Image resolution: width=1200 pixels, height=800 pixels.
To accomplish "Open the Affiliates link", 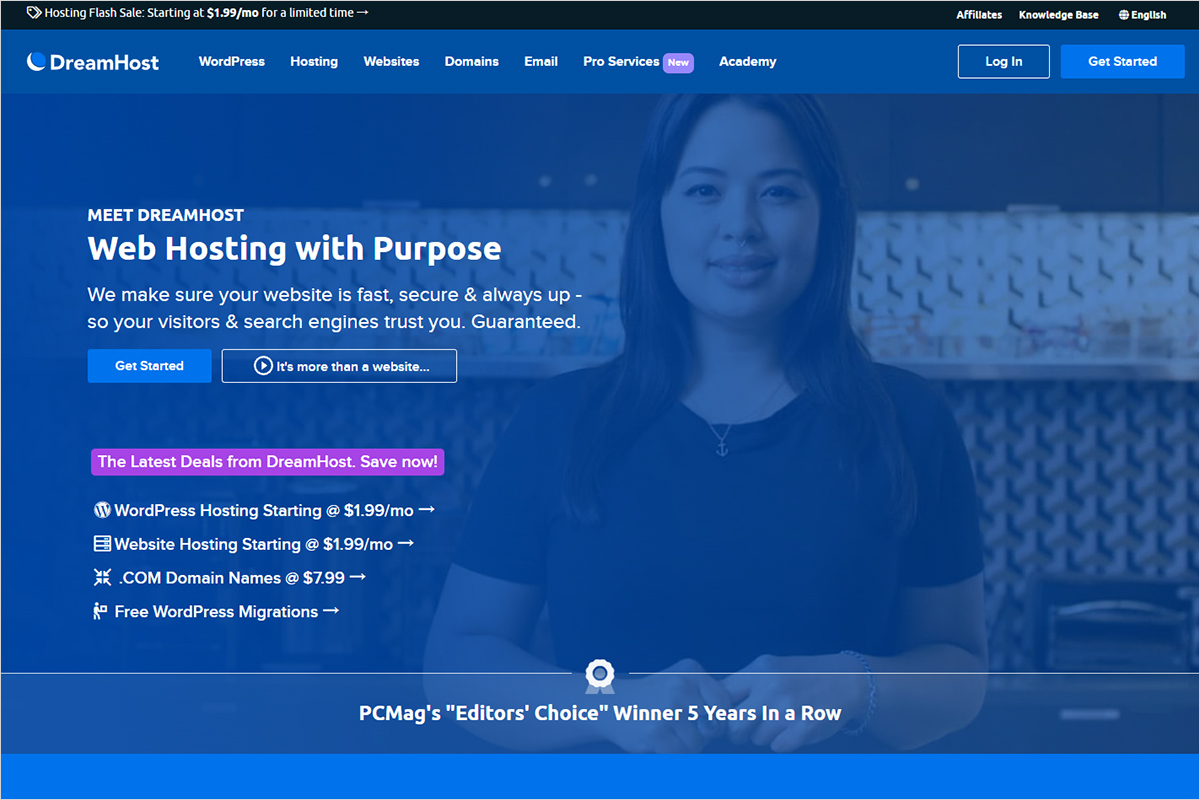I will [979, 15].
